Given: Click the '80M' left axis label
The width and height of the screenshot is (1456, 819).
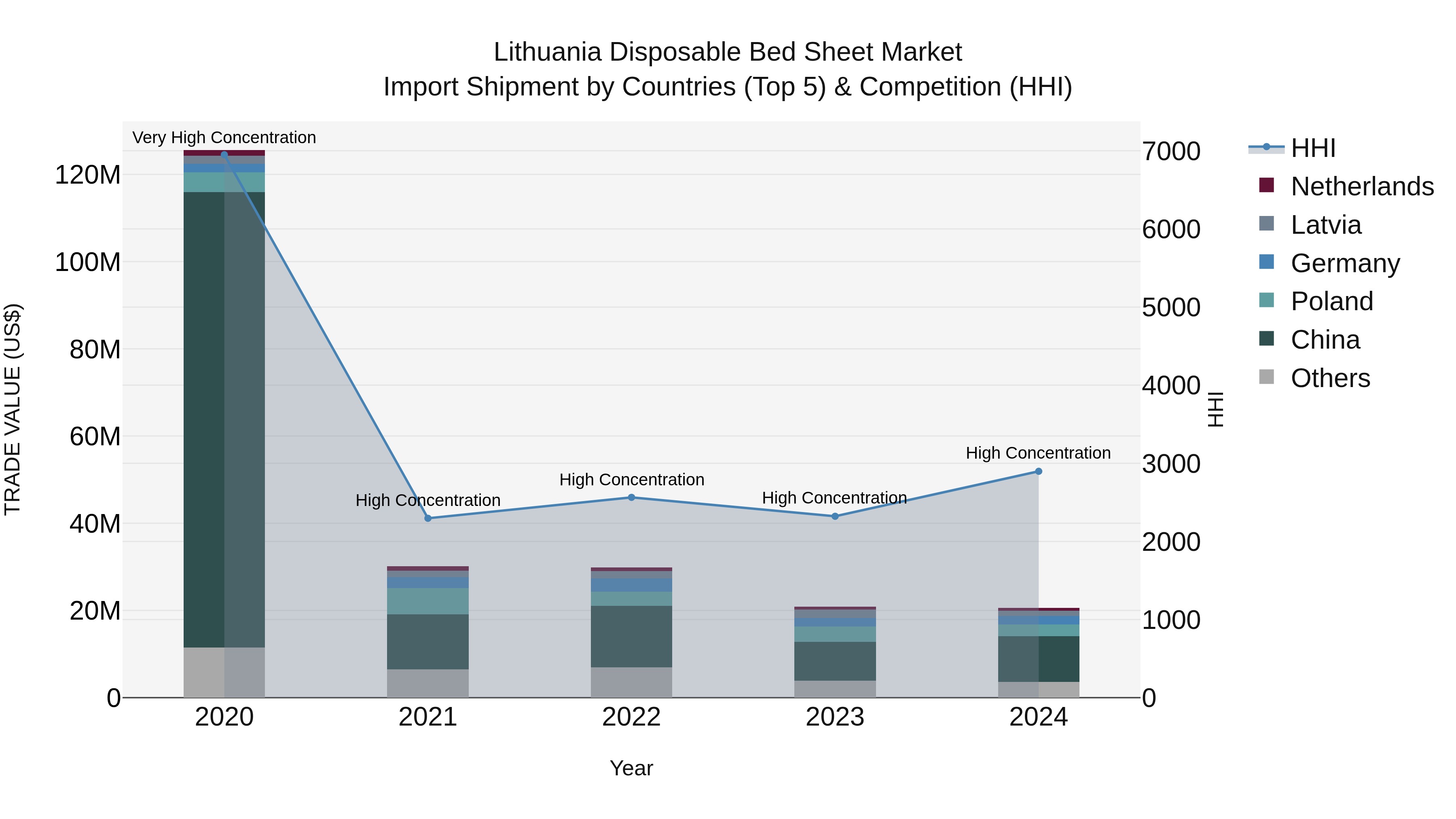Looking at the screenshot, I should point(95,349).
